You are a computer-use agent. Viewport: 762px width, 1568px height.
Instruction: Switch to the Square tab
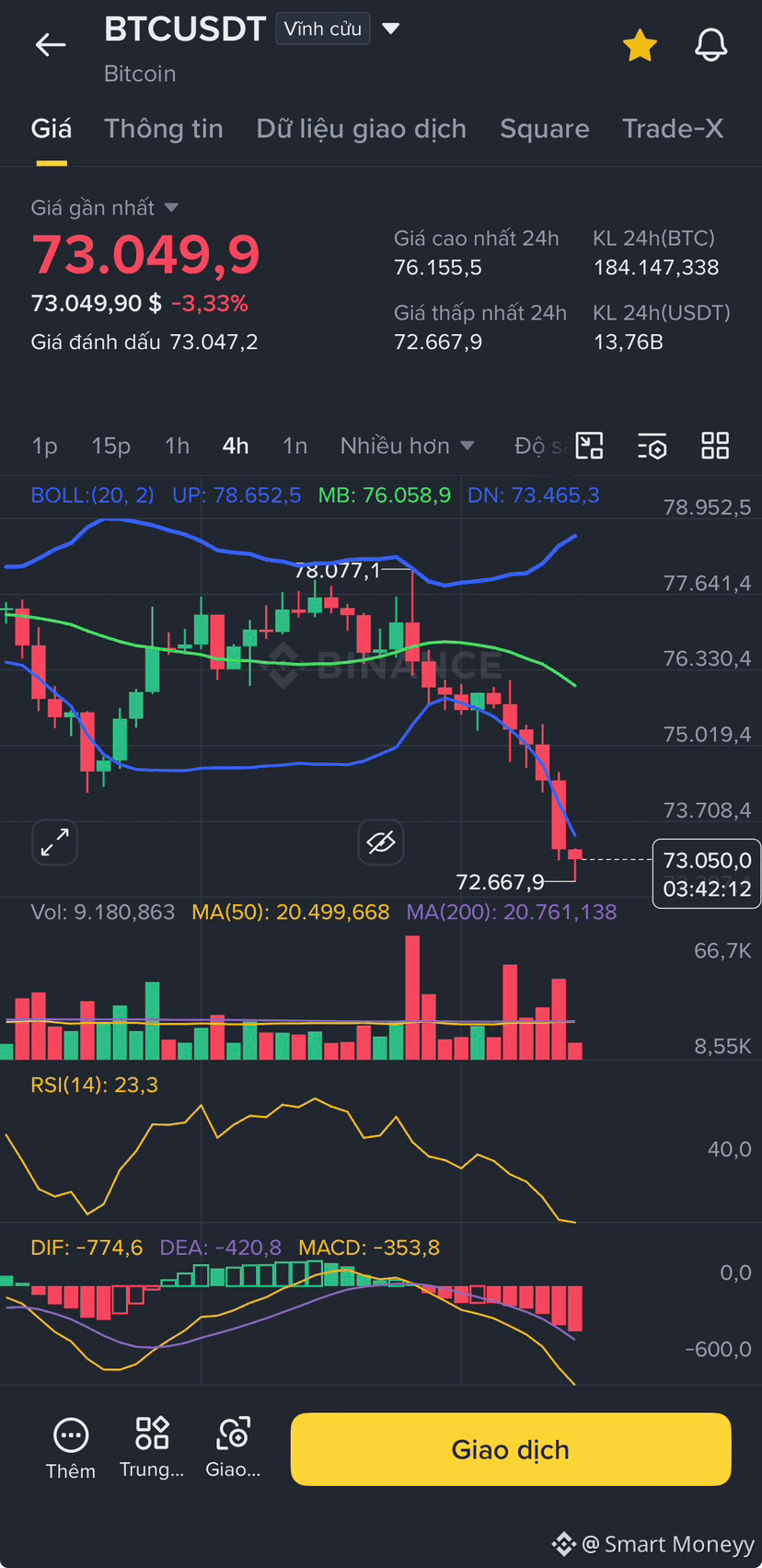point(545,129)
